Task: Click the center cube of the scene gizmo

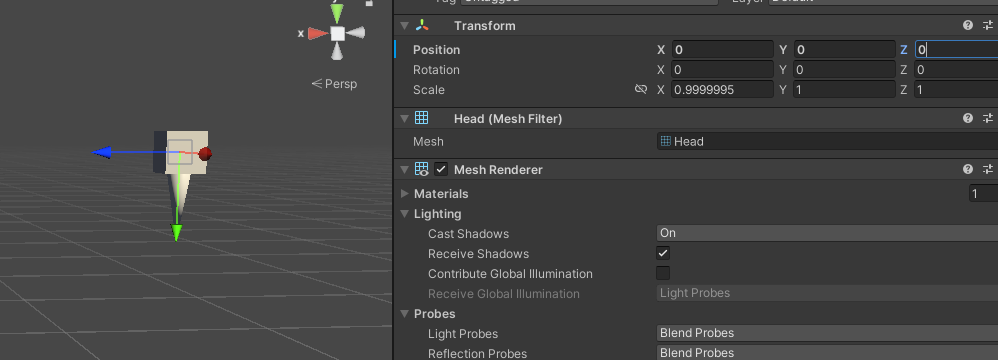Action: (337, 34)
